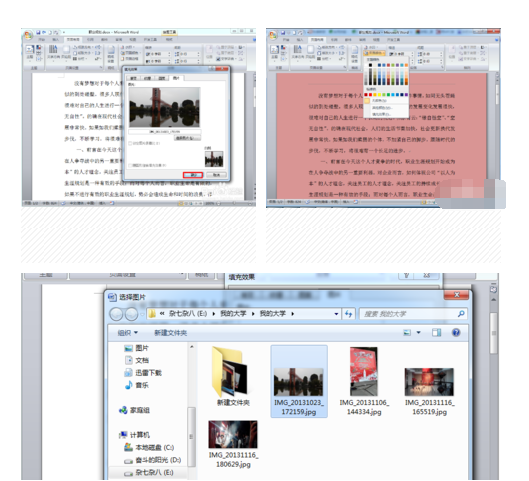Open the 组织 dropdown menu
The height and width of the screenshot is (481, 529).
point(128,333)
